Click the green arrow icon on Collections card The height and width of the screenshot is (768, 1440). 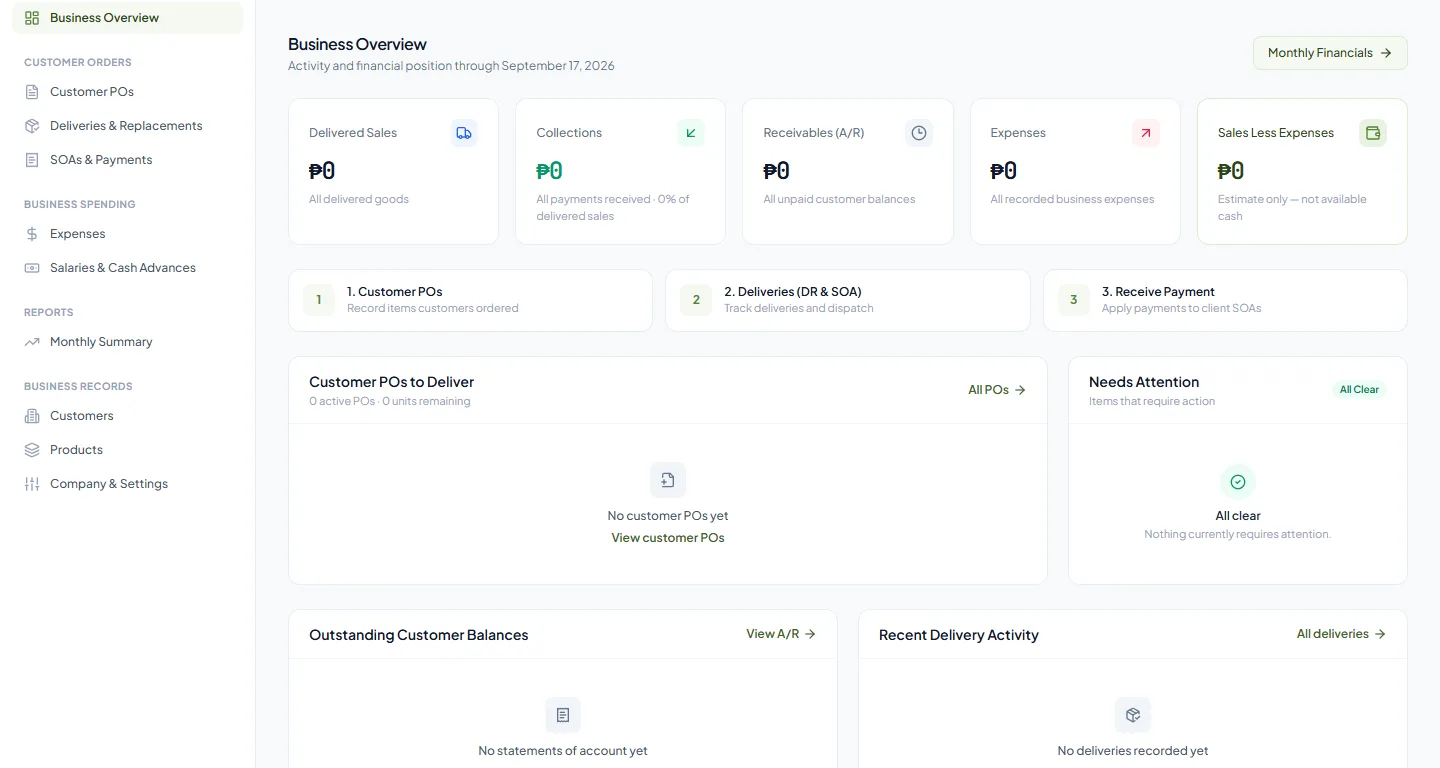(691, 133)
